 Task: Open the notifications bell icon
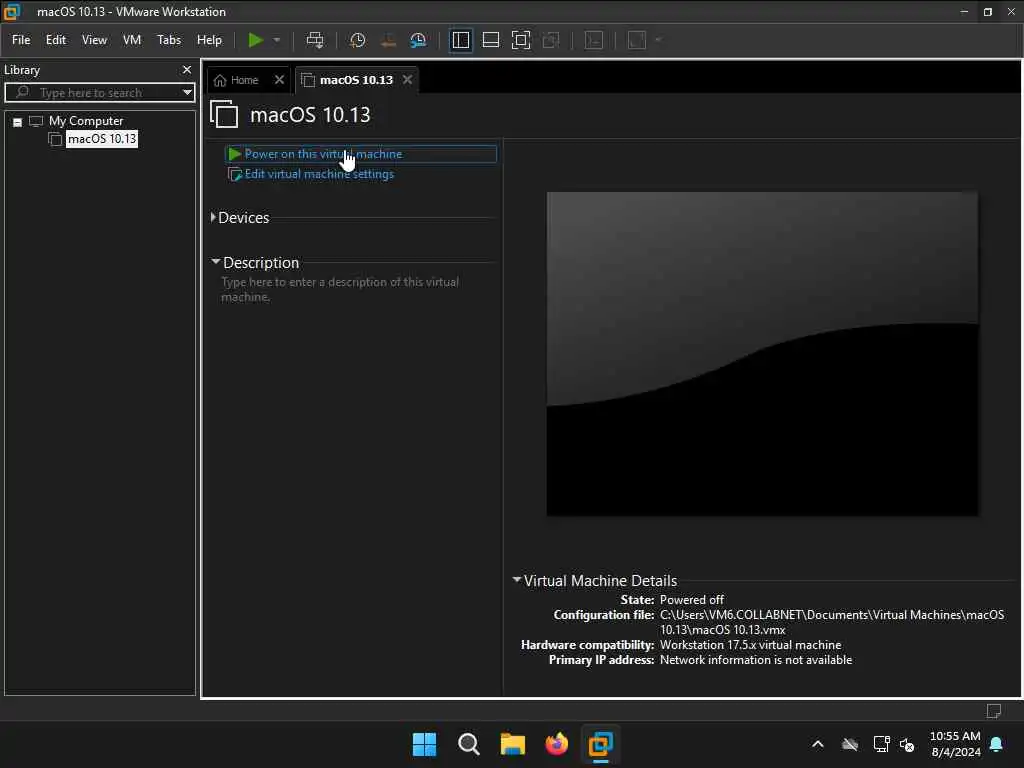coord(997,744)
